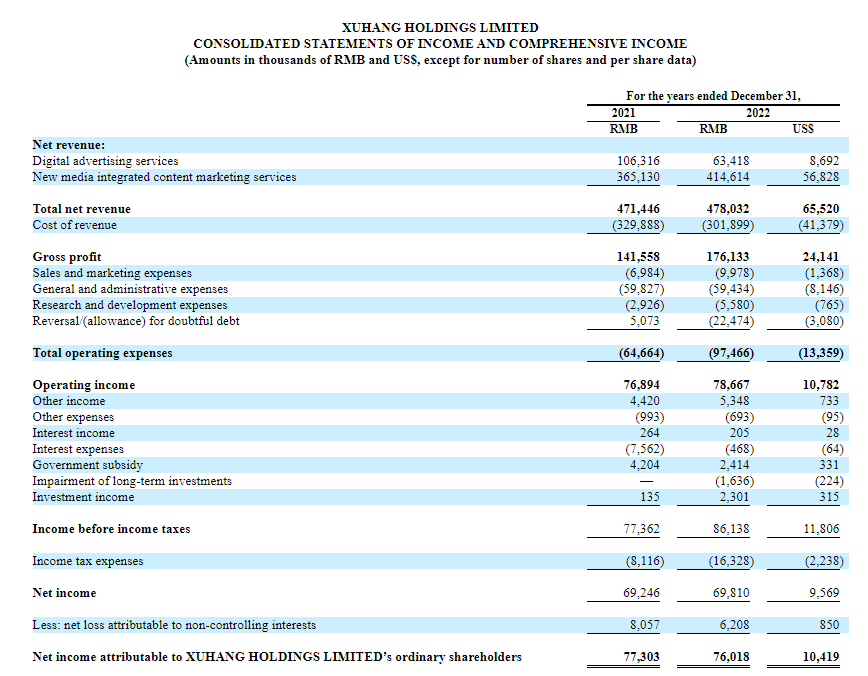Select the 'Income tax expenses' label
868x676 pixels.
point(88,561)
